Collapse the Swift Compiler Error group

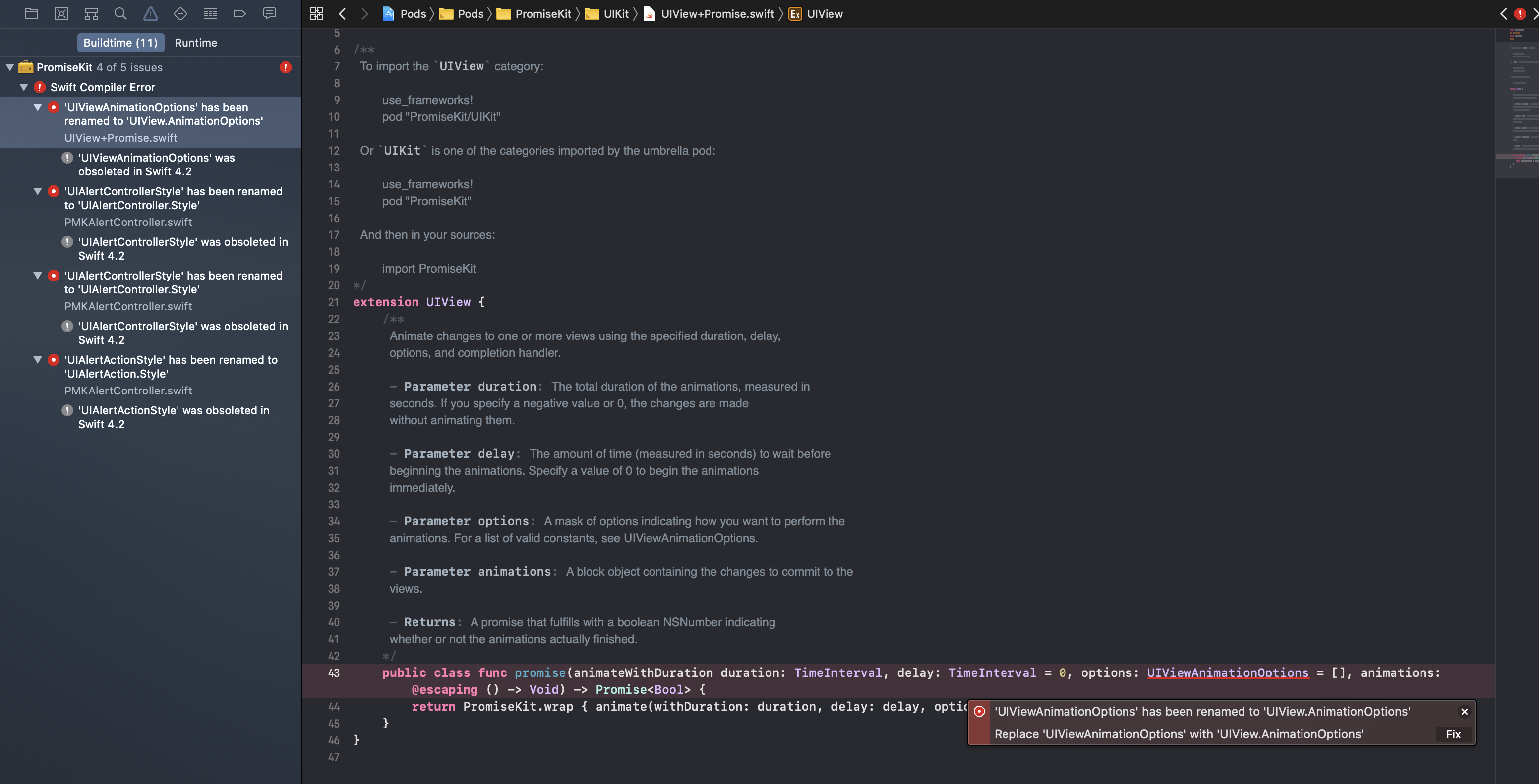coord(24,87)
